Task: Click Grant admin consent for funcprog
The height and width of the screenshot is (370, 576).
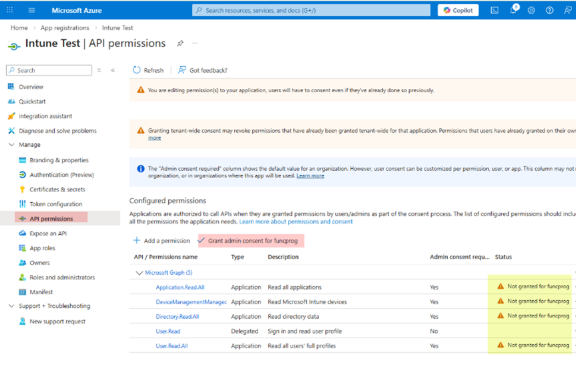Action: click(251, 241)
